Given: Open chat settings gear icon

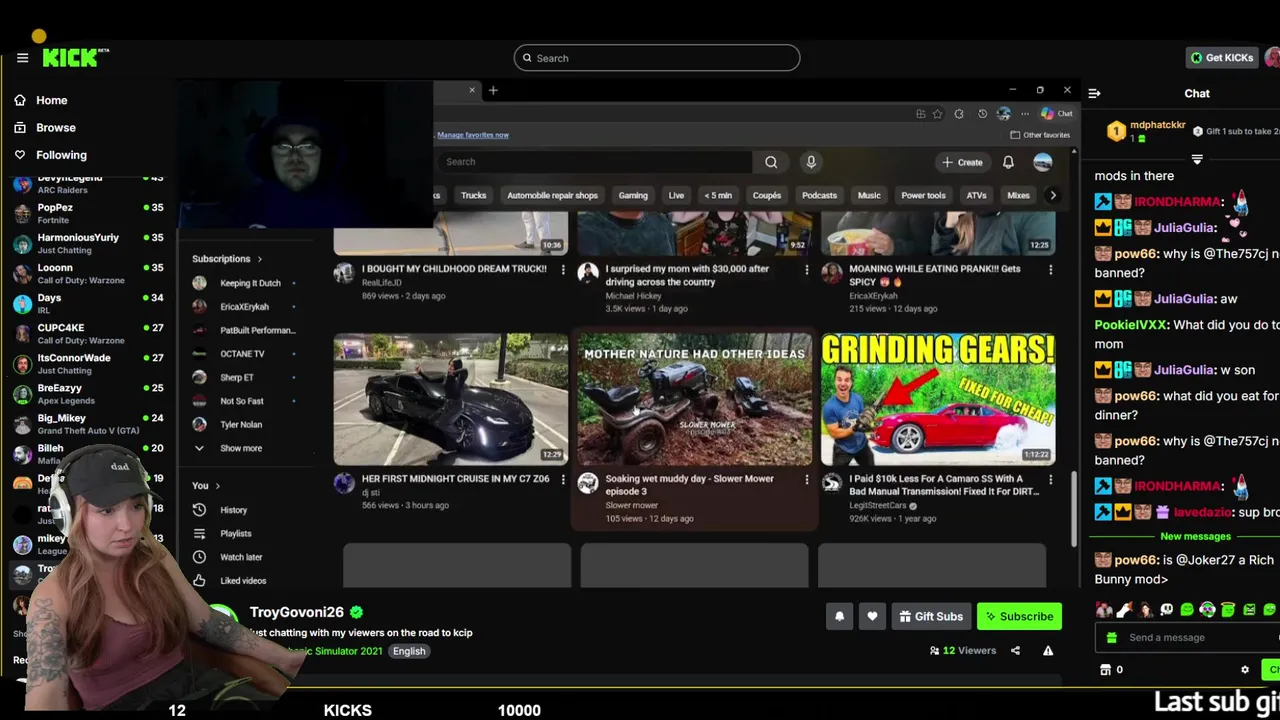Looking at the screenshot, I should click(x=1245, y=670).
